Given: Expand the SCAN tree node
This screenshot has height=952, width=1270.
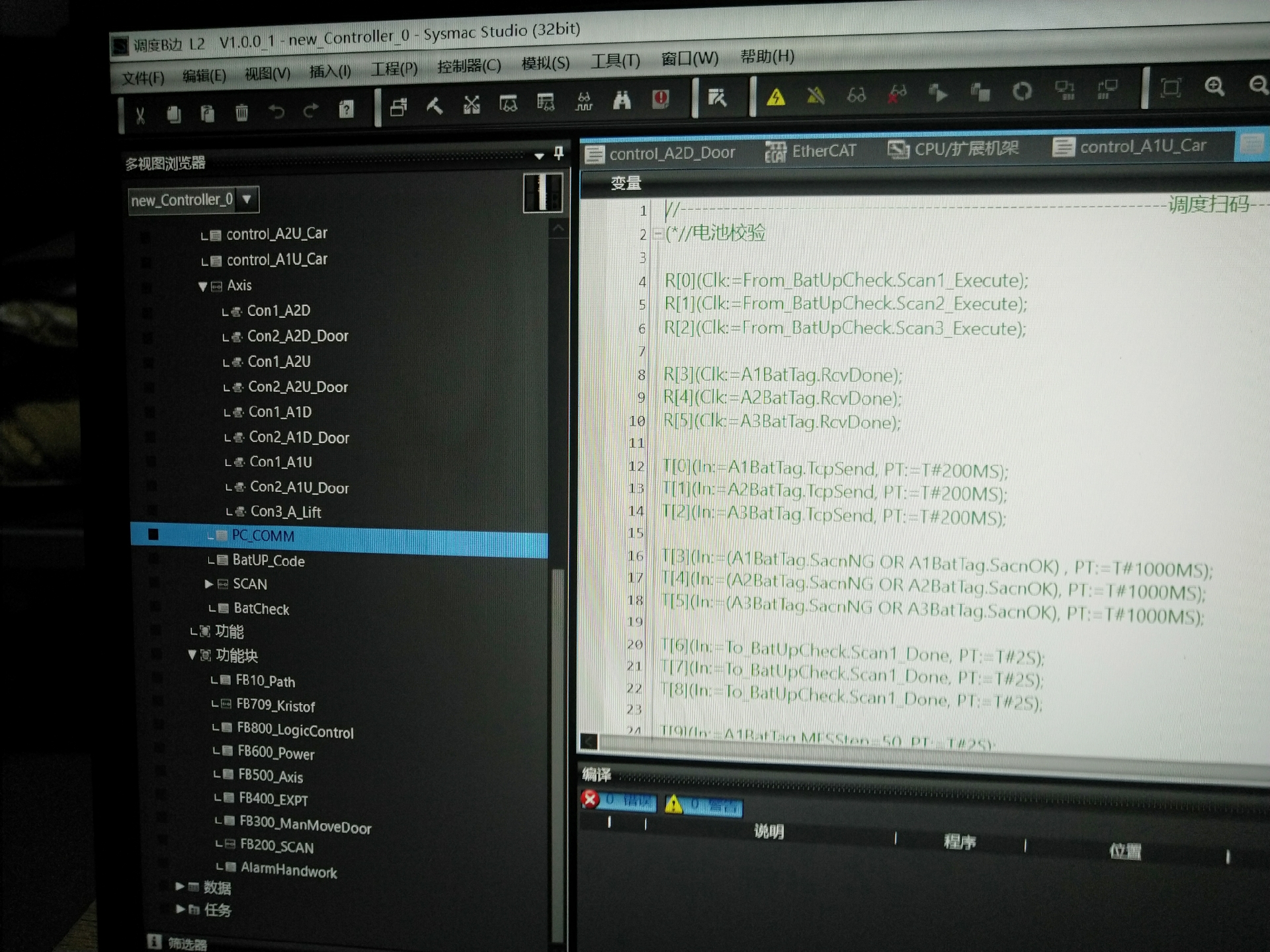Looking at the screenshot, I should pos(208,584).
